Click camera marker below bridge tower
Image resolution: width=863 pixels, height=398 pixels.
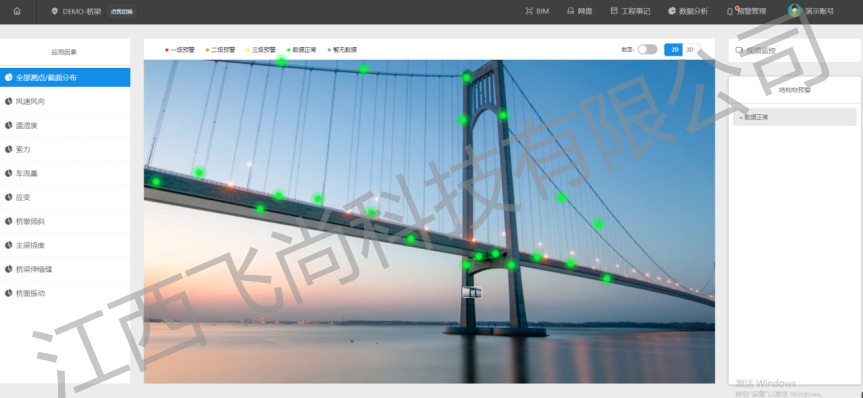pos(472,292)
